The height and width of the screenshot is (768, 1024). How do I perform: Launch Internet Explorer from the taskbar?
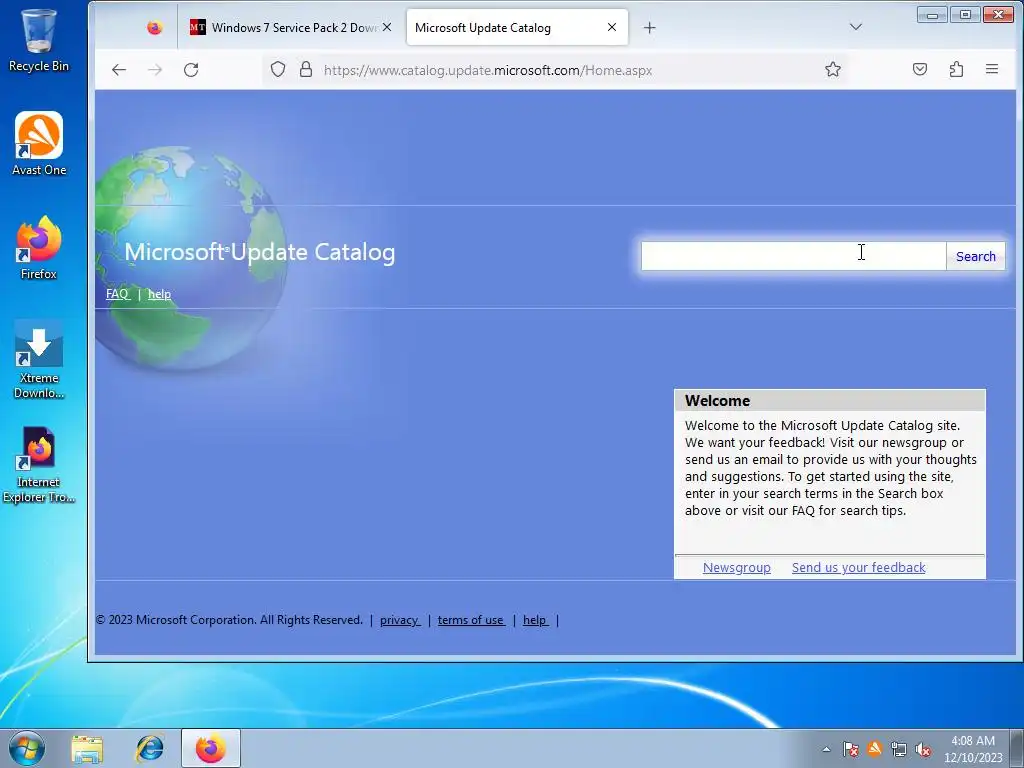(x=150, y=748)
